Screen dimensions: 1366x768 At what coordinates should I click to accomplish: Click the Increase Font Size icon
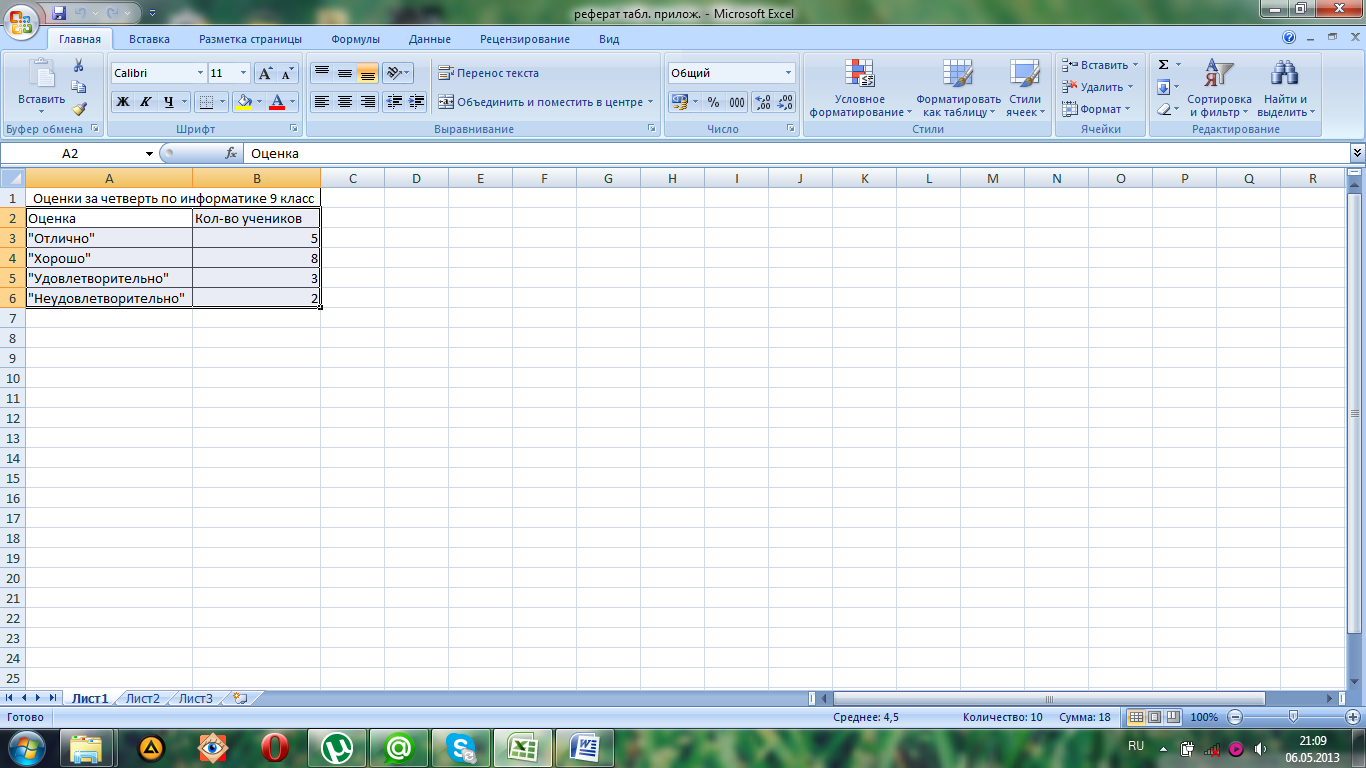click(x=265, y=73)
